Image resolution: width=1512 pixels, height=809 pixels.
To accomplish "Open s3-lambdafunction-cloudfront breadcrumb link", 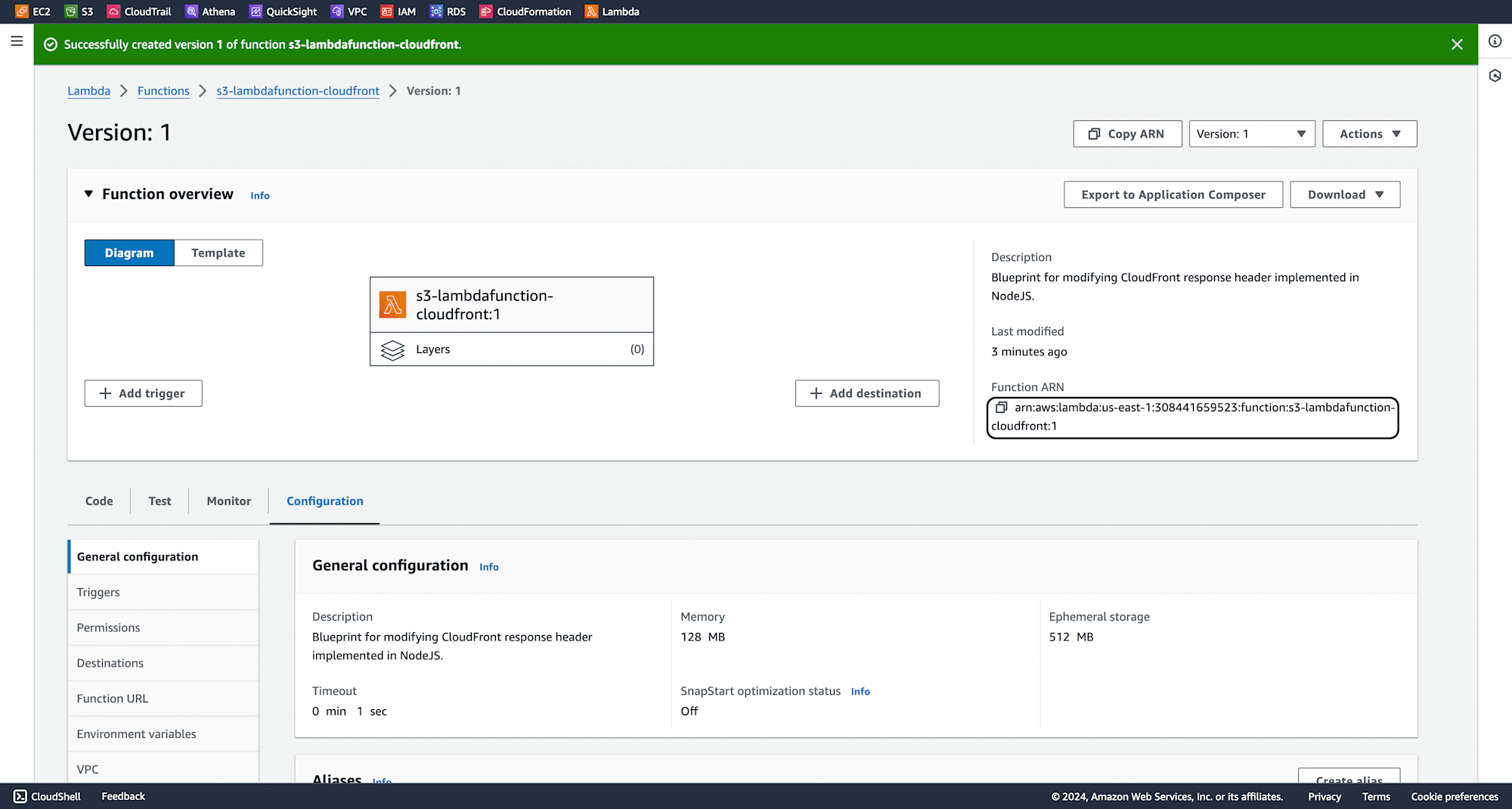I will click(298, 91).
